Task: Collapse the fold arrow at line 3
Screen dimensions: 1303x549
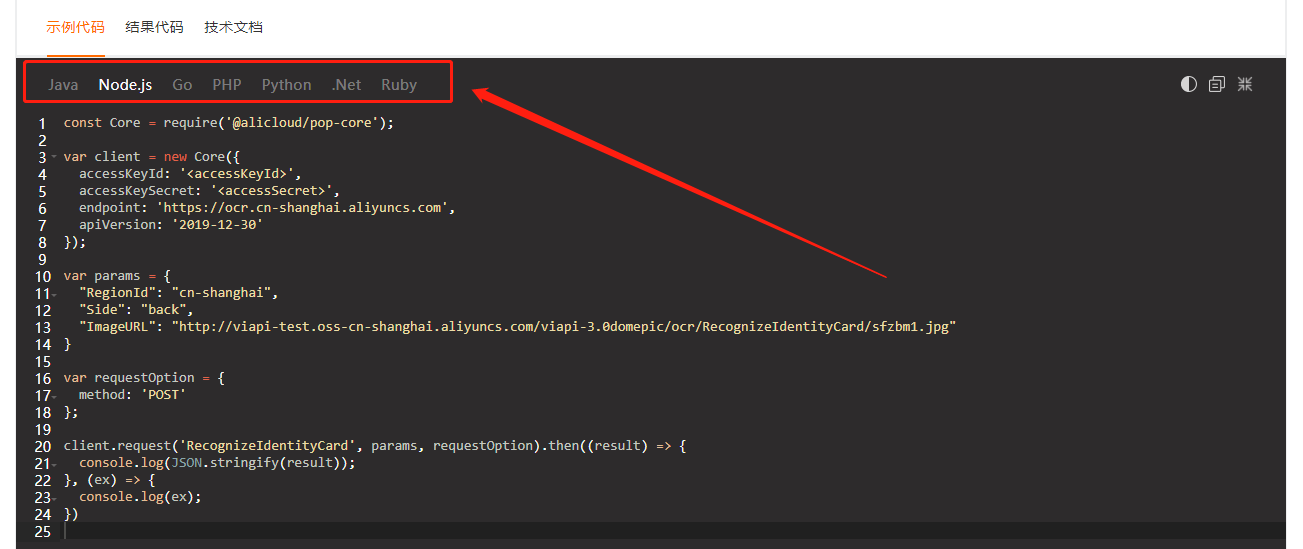Action: (54, 157)
